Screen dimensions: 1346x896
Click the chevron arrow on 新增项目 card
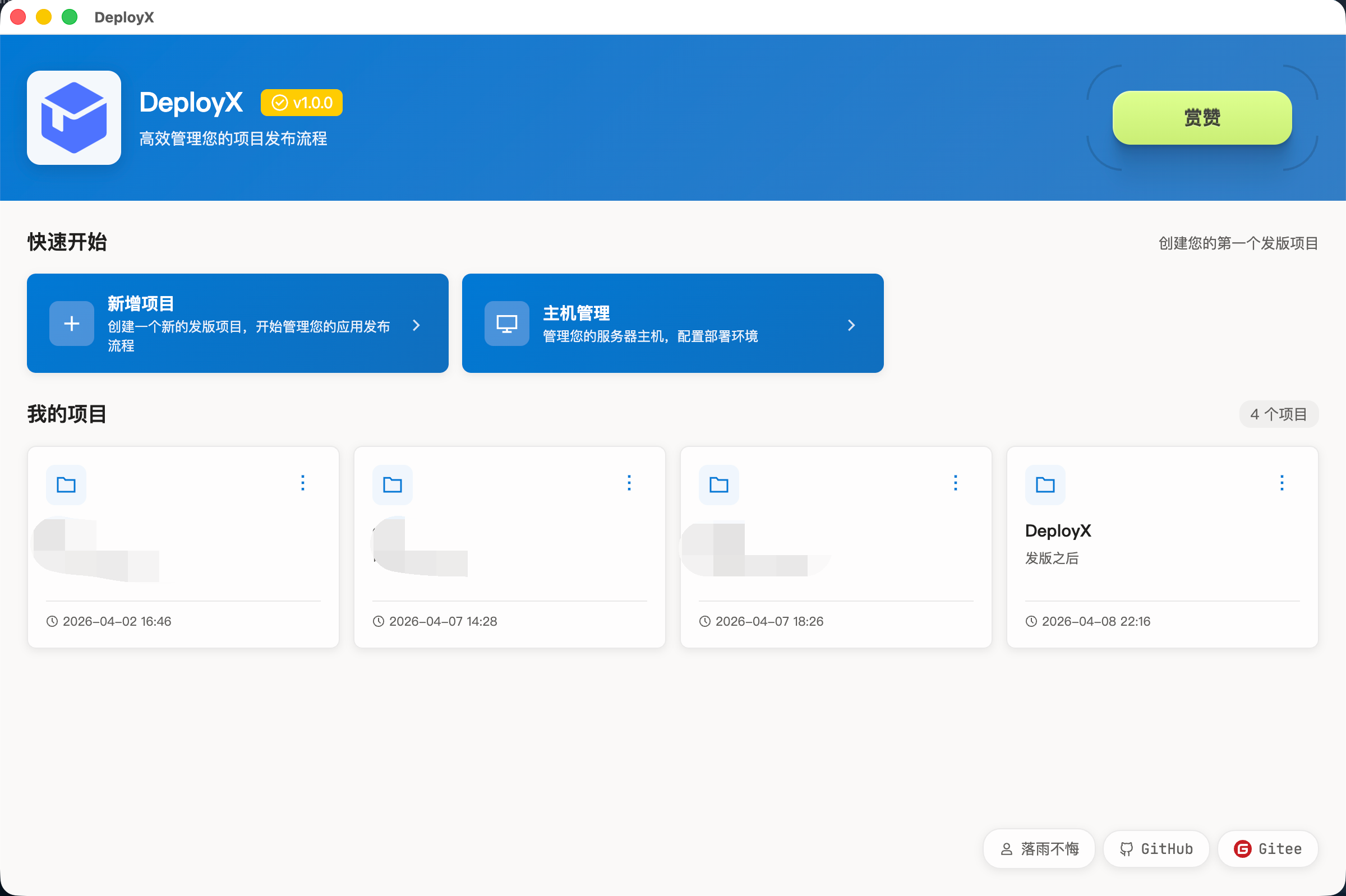pos(416,325)
